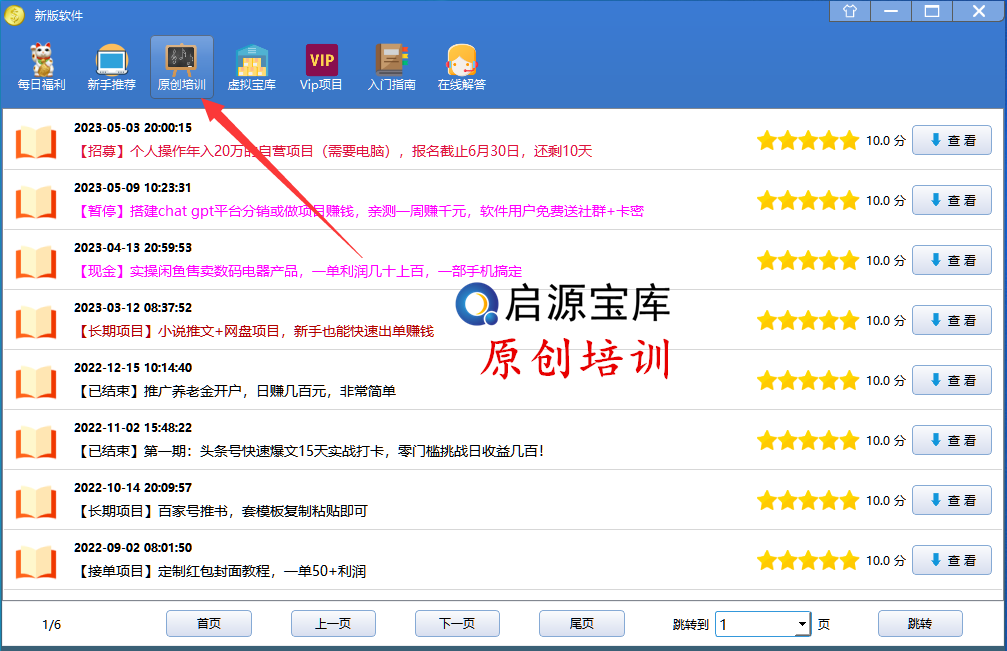Click title 【已结束】推广养老金开户
This screenshot has width=1007, height=651.
(x=235, y=392)
